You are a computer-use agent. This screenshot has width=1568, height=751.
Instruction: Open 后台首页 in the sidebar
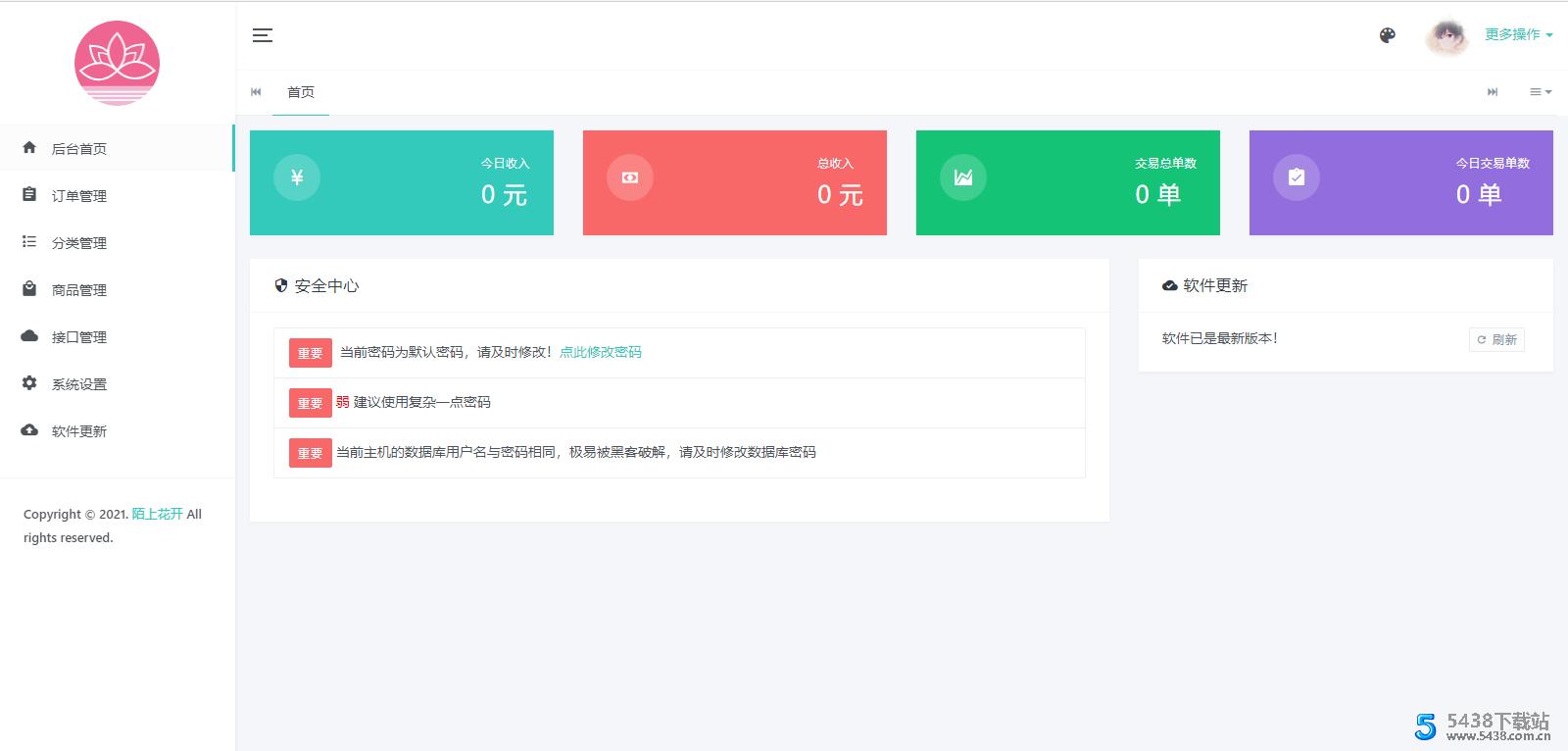click(79, 149)
